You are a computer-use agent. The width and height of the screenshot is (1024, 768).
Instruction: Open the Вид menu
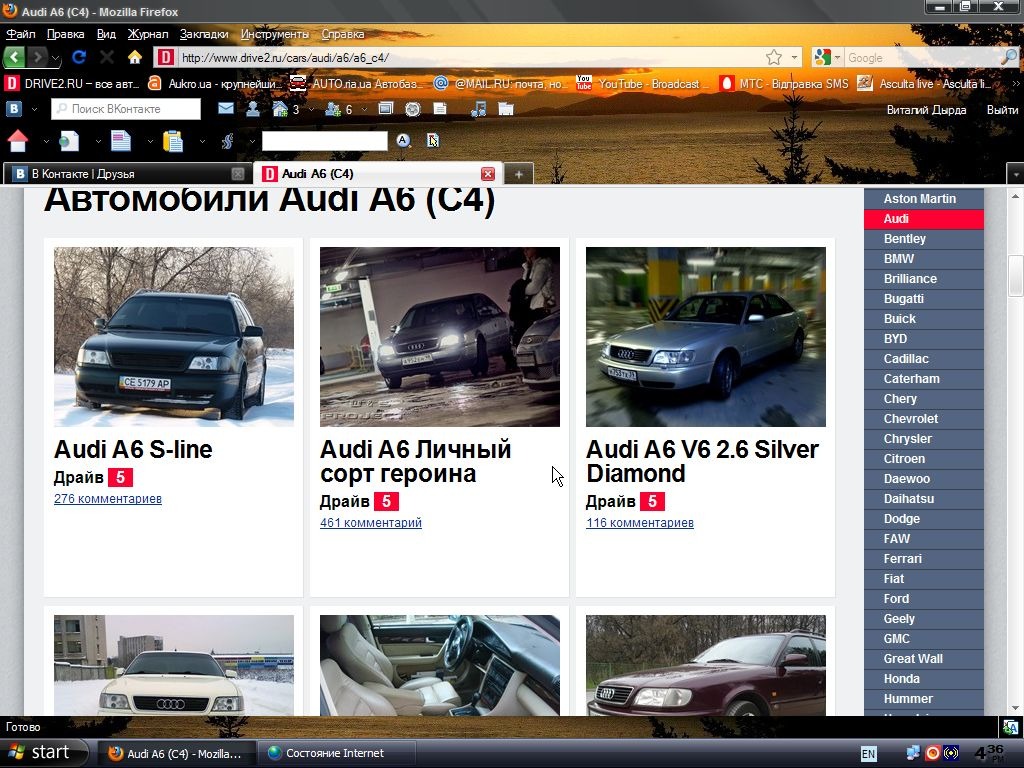(106, 34)
